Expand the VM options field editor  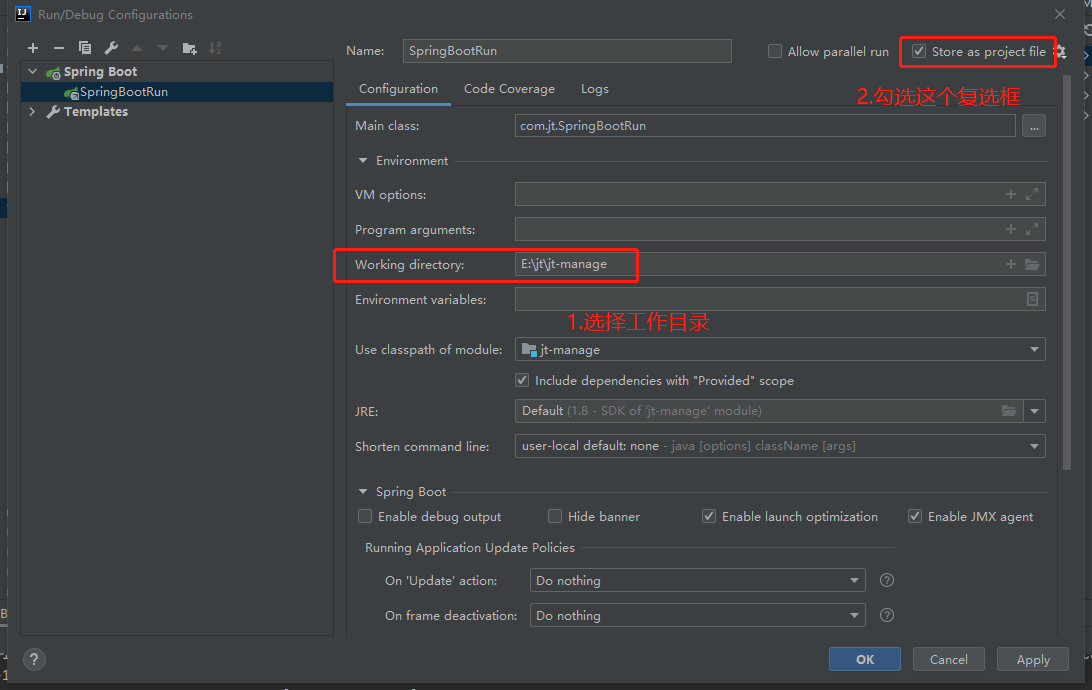1032,195
